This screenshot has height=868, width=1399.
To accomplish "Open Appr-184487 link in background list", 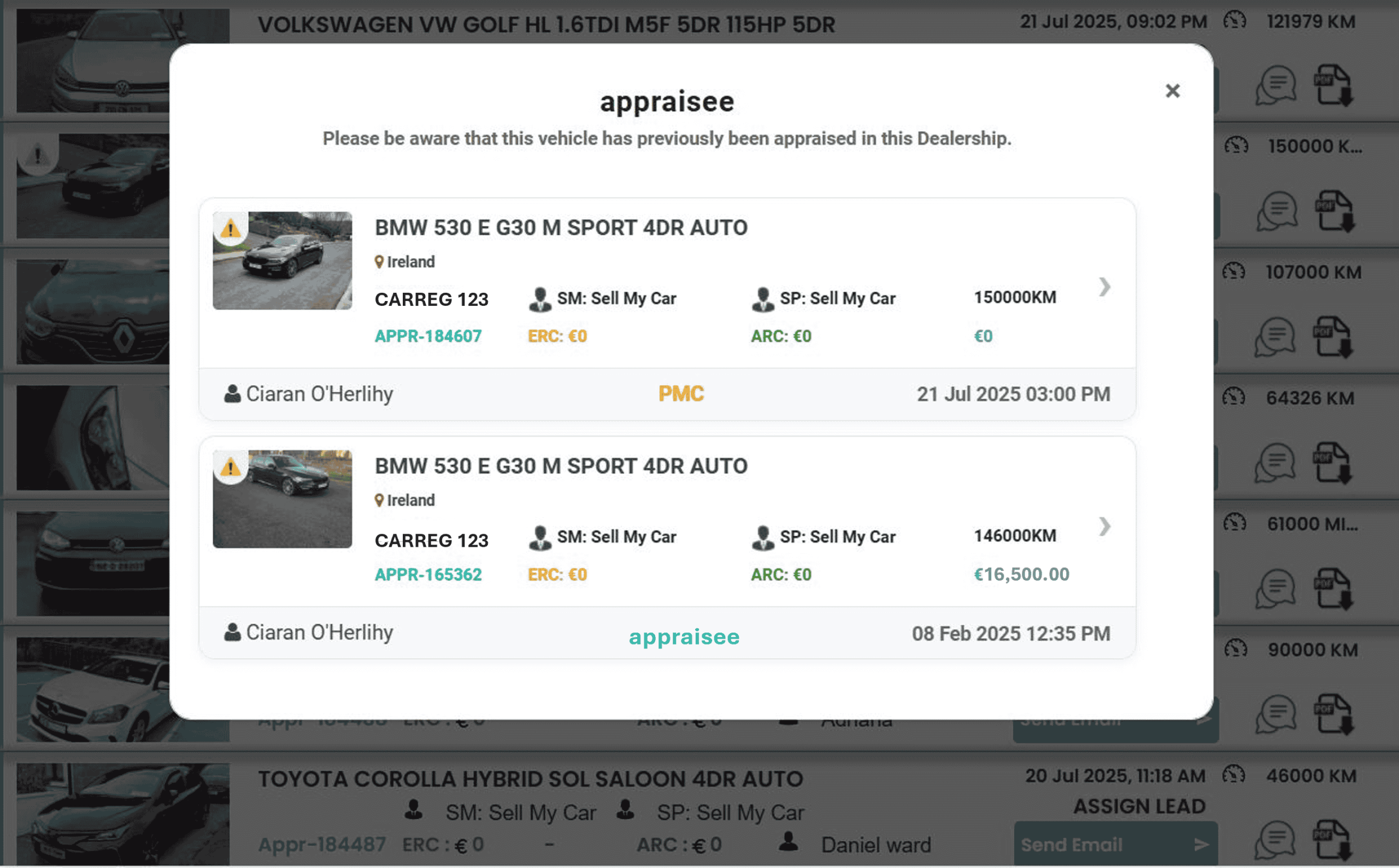I will tap(322, 845).
